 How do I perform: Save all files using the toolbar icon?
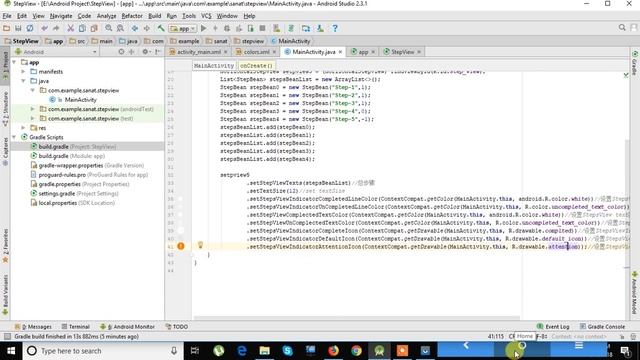click(x=18, y=29)
